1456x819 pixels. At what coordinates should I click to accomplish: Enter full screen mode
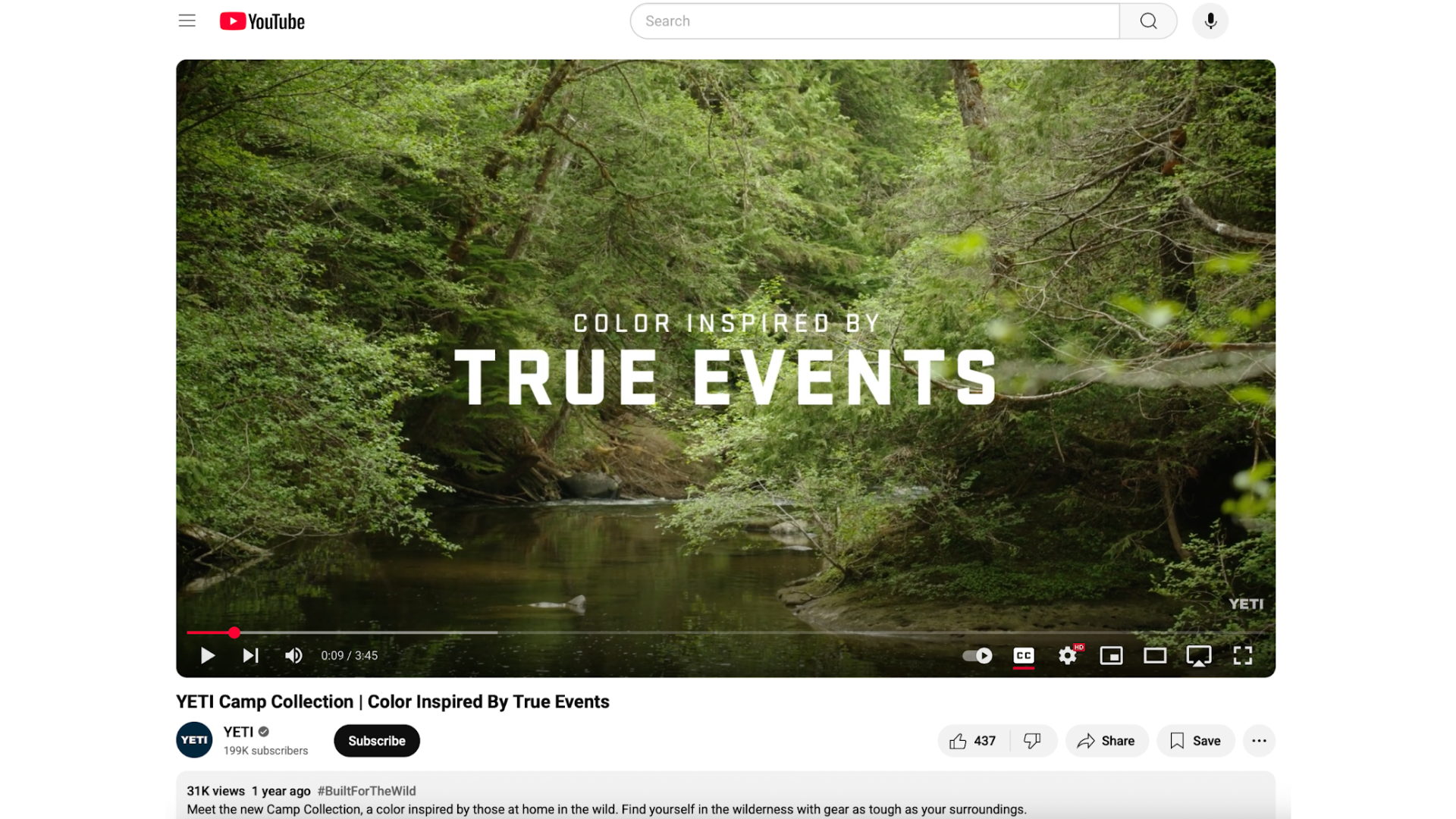[1243, 656]
